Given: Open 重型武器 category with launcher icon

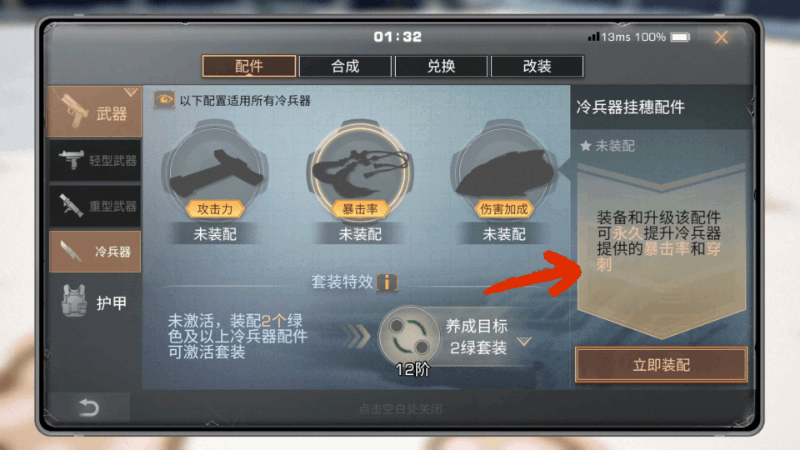Looking at the screenshot, I should point(95,206).
